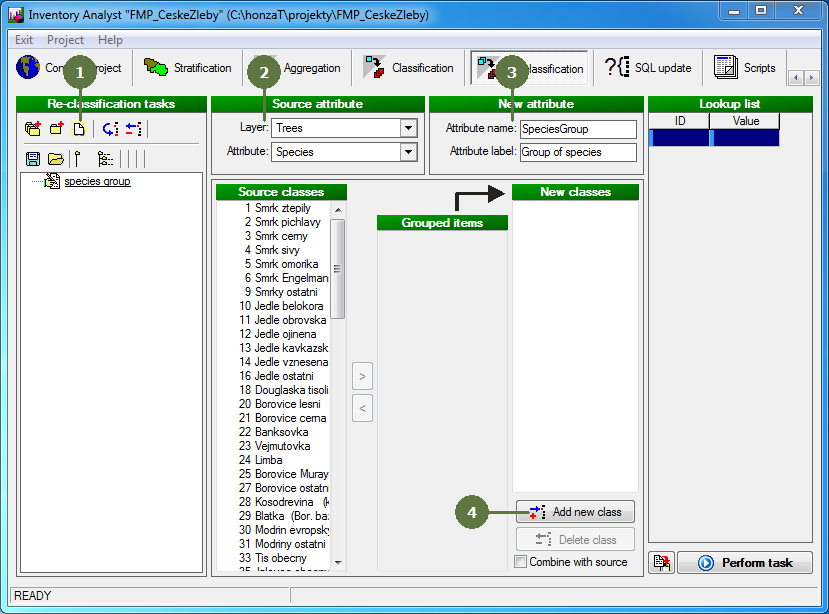The width and height of the screenshot is (829, 614).
Task: Click the open tasks folder icon
Action: 55,158
